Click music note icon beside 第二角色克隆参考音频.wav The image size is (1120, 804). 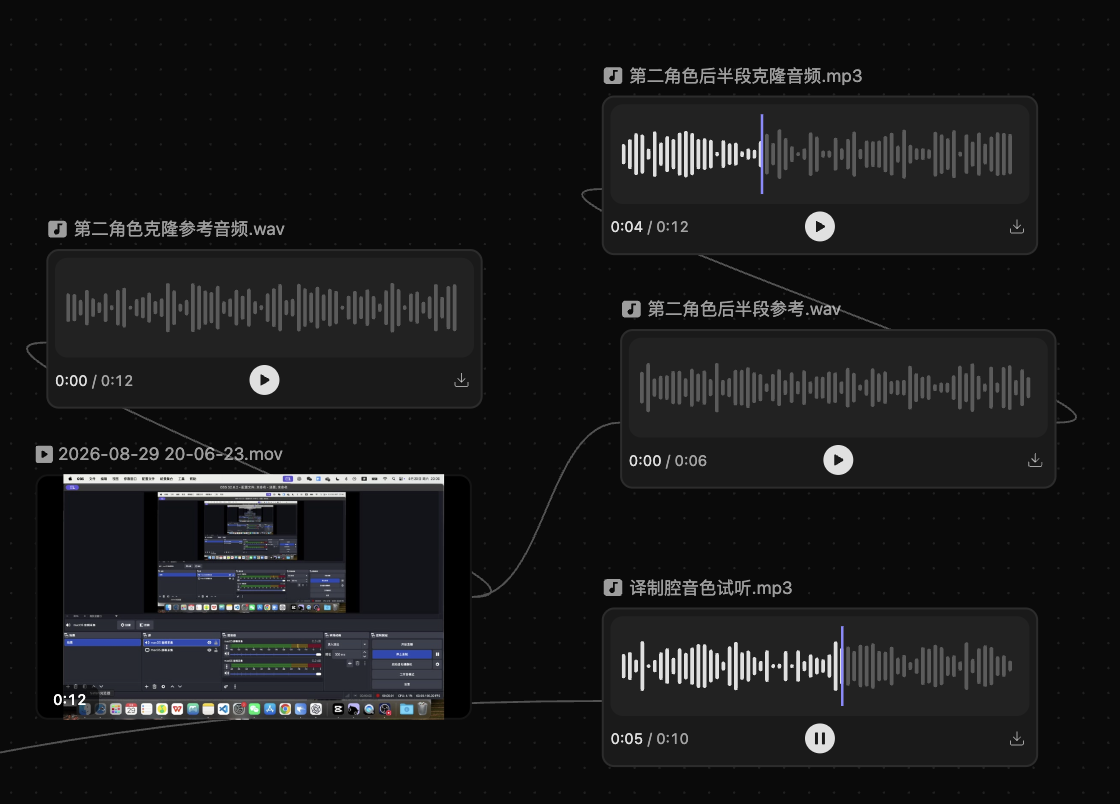[57, 229]
